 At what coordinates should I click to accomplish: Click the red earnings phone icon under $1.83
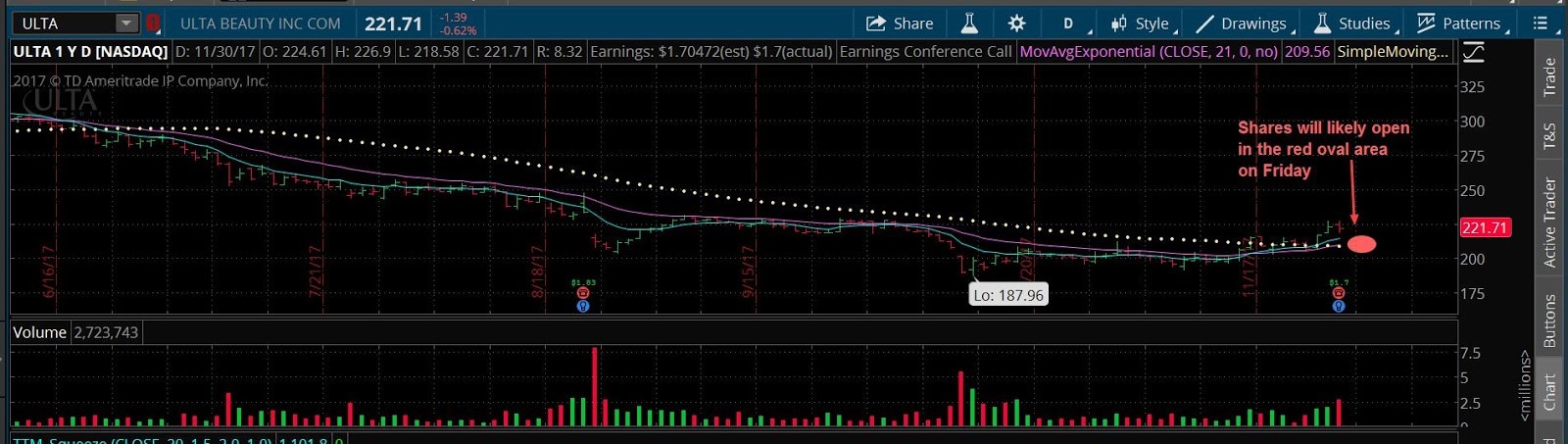click(583, 293)
